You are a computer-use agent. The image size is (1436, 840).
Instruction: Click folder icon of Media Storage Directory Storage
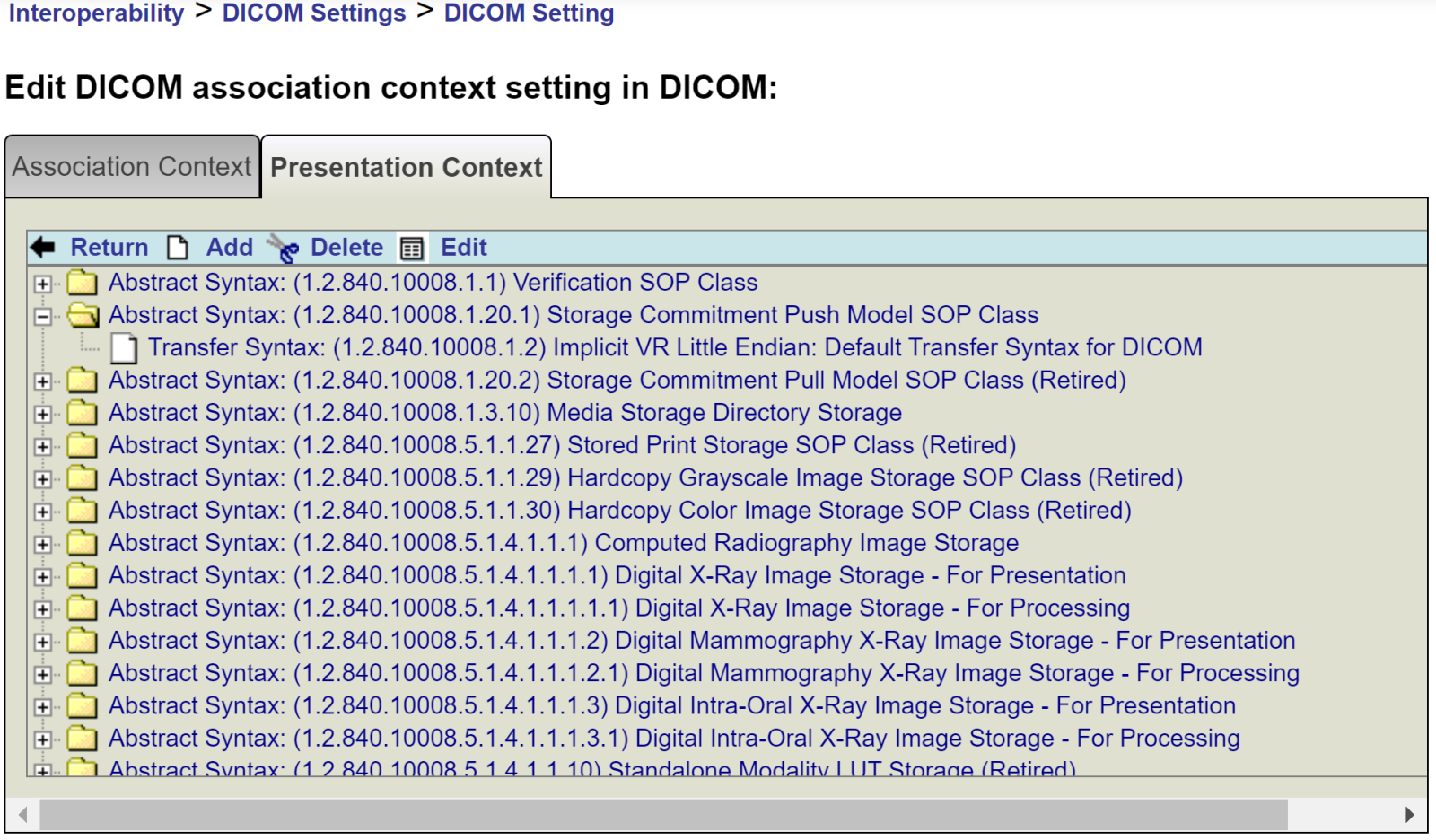pyautogui.click(x=82, y=413)
